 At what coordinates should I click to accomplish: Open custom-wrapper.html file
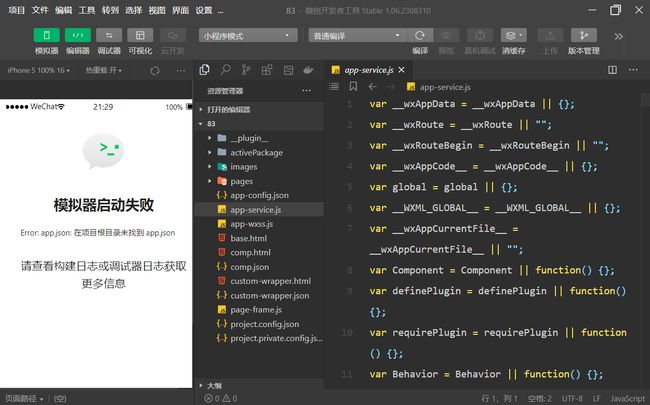tap(259, 281)
